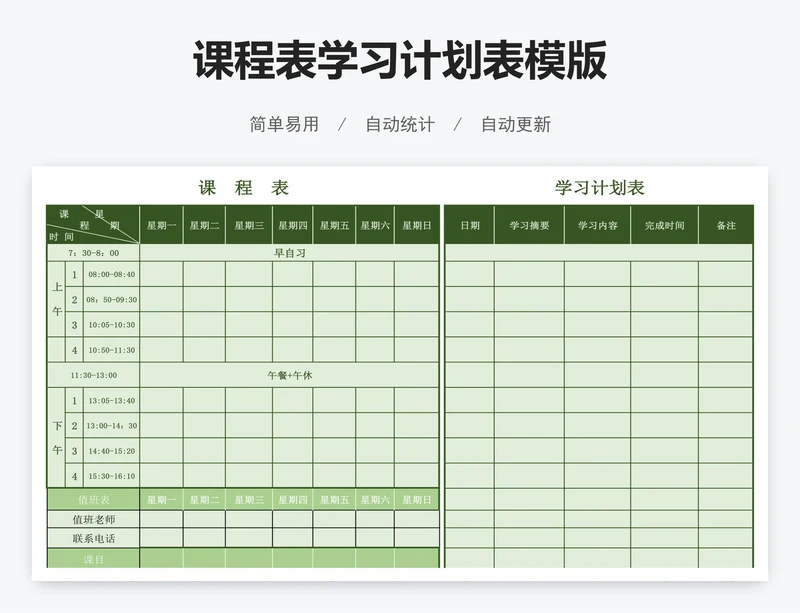
Task: Select 星期日 in the 值班表 row
Action: [x=417, y=500]
